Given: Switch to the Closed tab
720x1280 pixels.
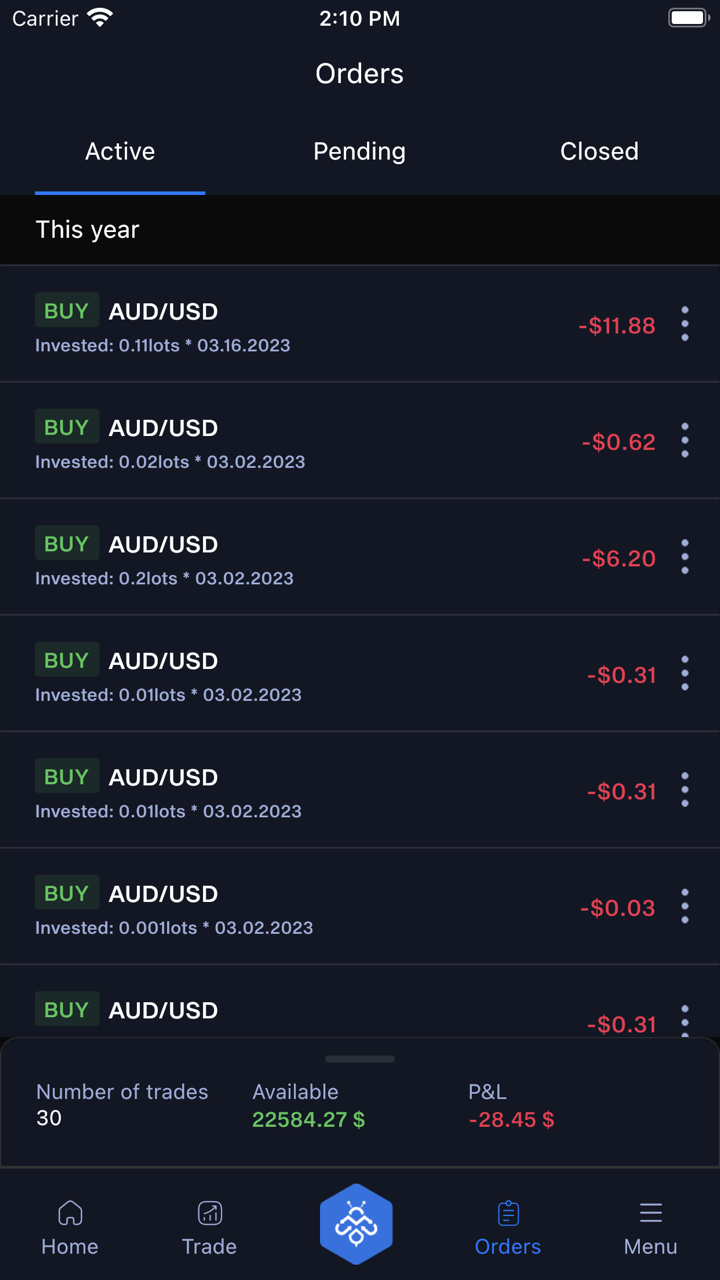Looking at the screenshot, I should (x=599, y=152).
